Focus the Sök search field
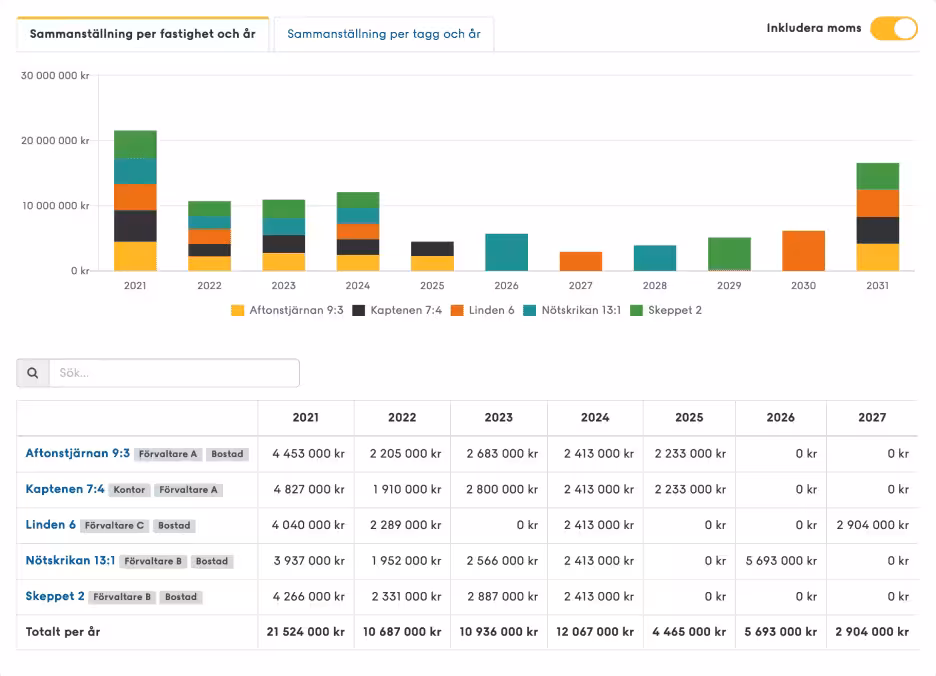936x676 pixels. click(174, 373)
